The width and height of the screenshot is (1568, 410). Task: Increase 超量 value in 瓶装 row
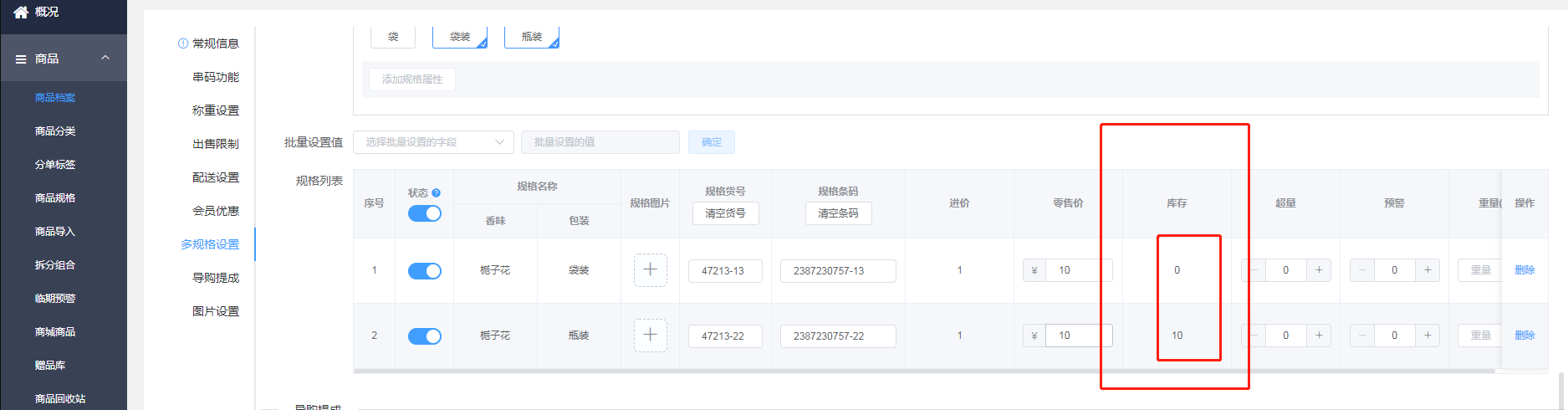coord(1319,336)
